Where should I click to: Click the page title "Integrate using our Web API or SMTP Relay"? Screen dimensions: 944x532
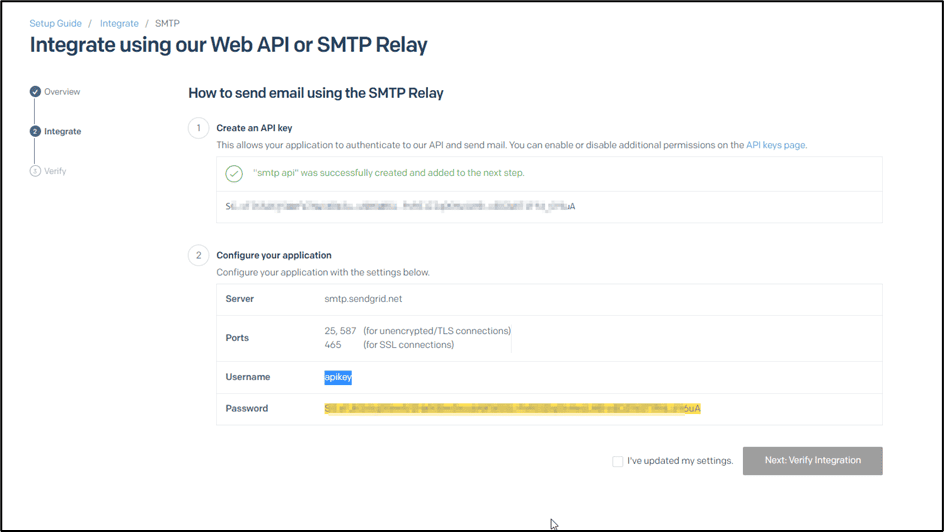229,45
